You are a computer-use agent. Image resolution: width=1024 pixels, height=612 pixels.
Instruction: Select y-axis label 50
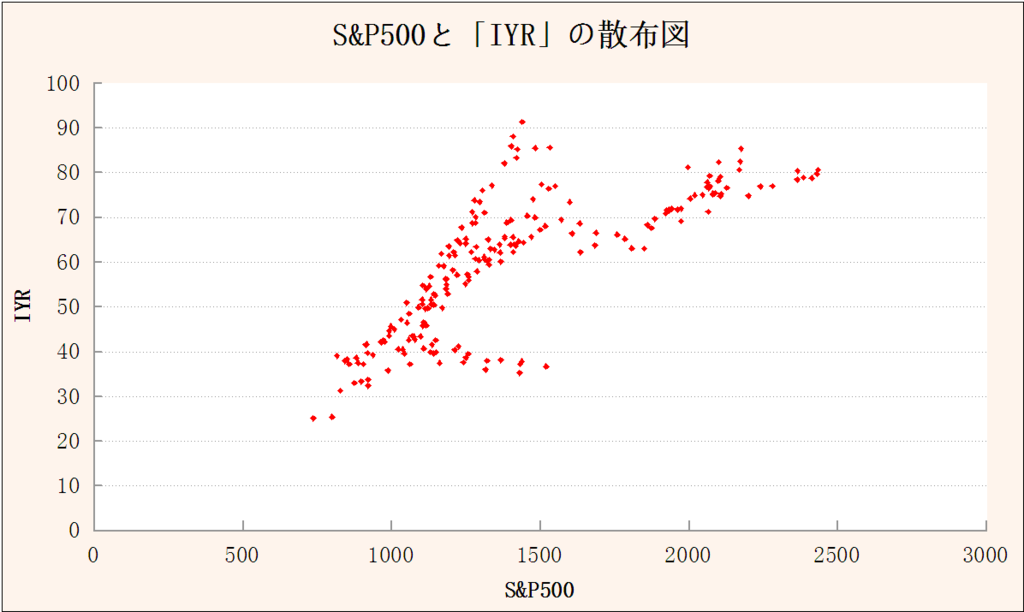(x=69, y=307)
